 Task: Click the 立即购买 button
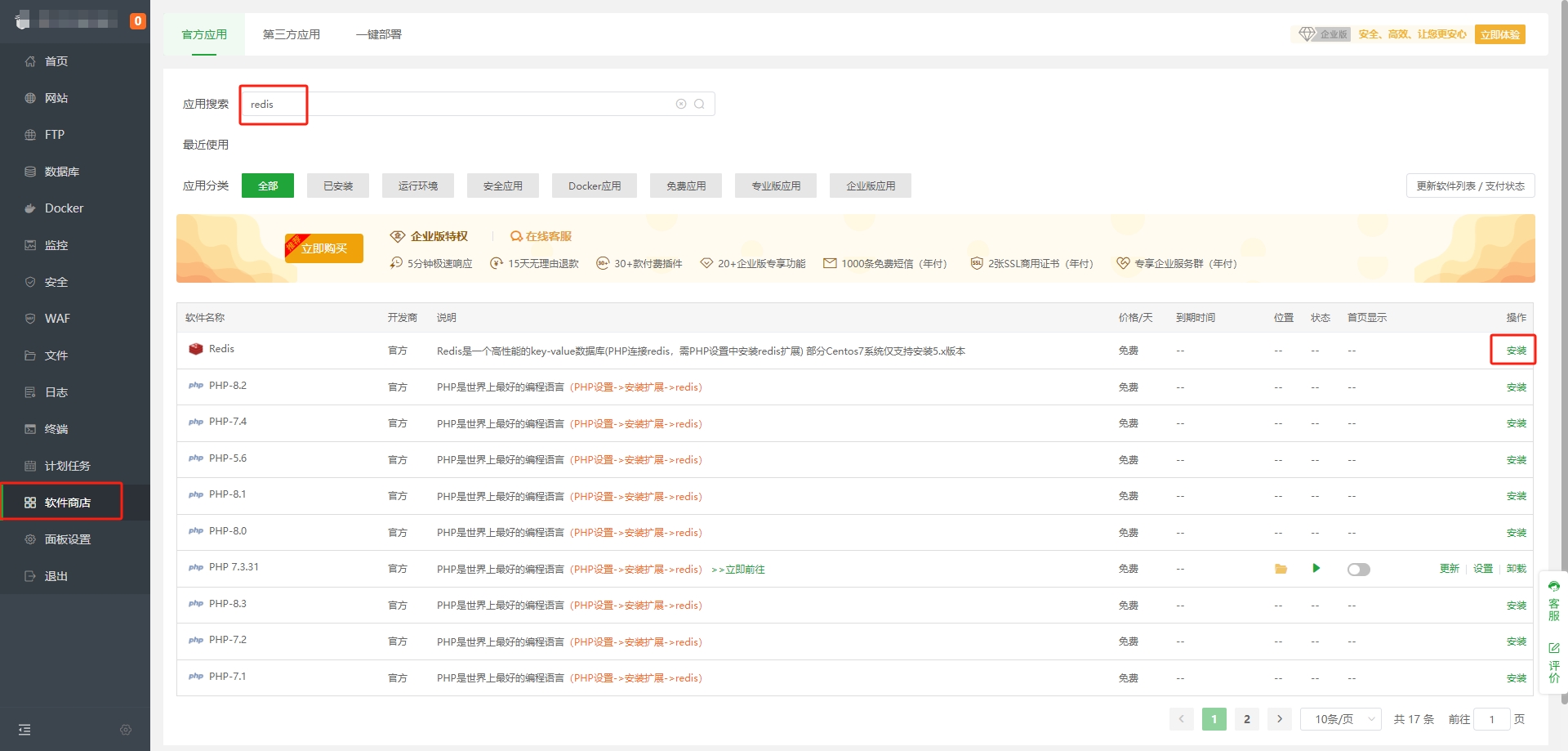pos(324,248)
